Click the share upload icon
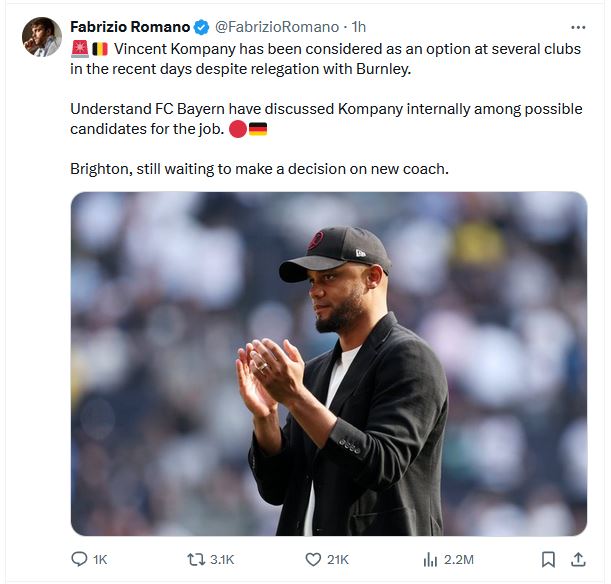The height and width of the screenshot is (584, 611). click(x=578, y=560)
